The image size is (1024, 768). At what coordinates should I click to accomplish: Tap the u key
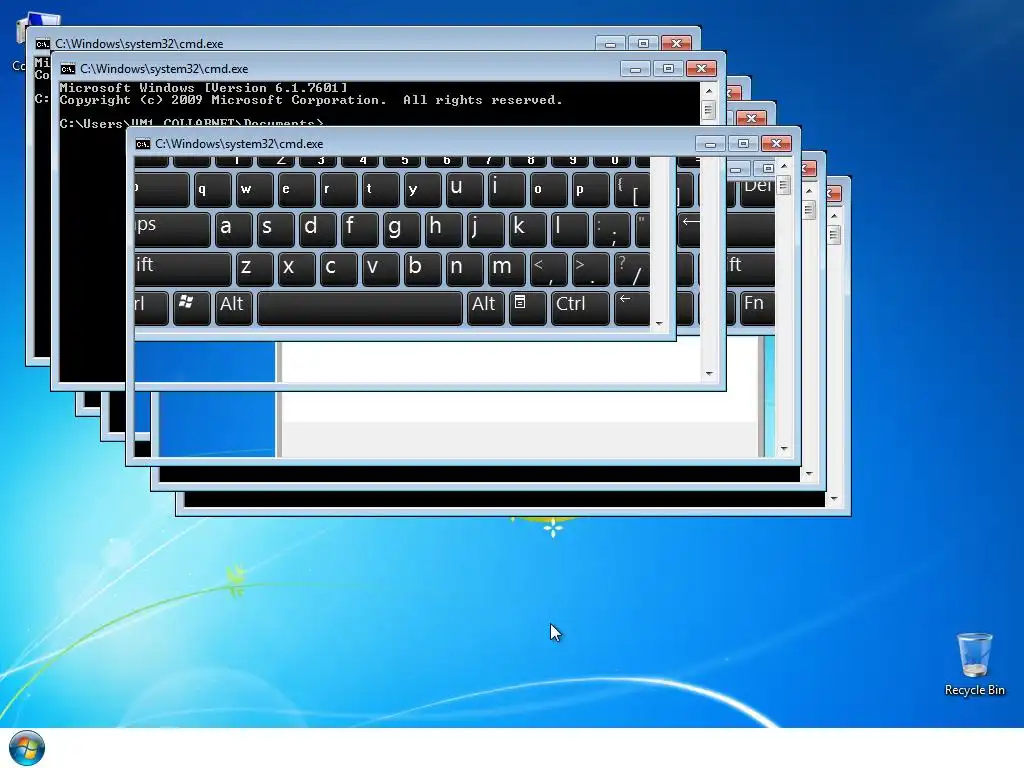(x=464, y=189)
